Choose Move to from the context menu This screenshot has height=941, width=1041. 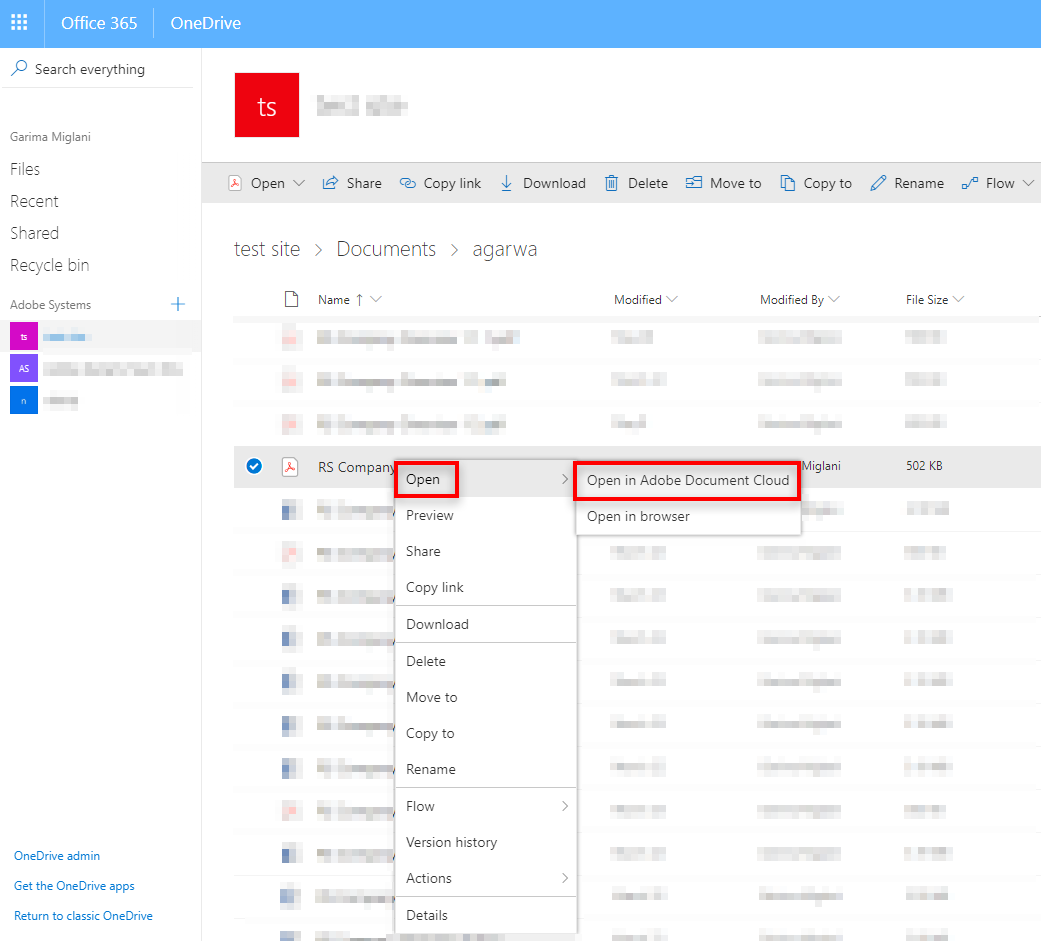click(486, 697)
